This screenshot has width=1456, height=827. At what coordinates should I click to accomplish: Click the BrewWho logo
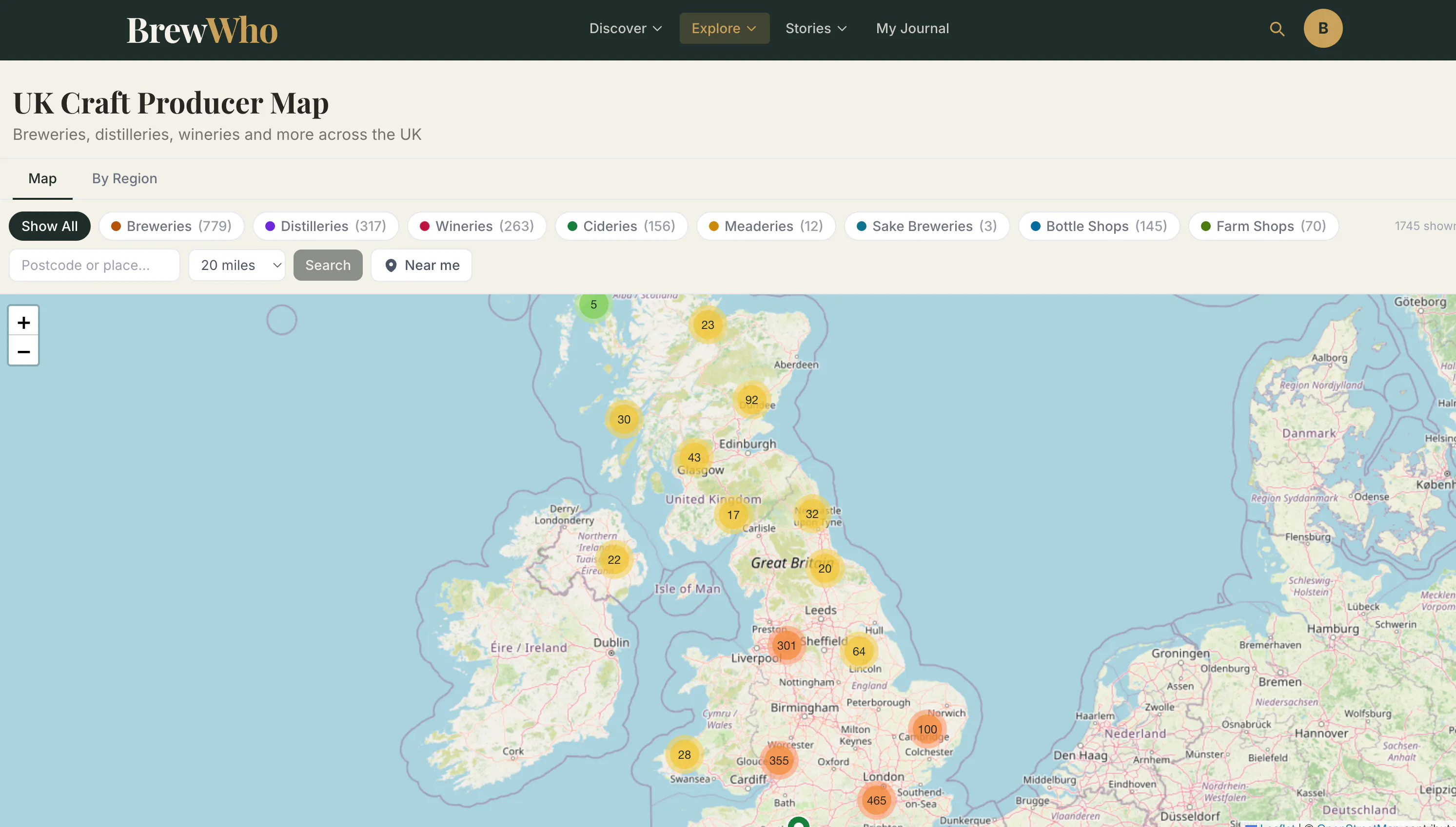tap(202, 30)
